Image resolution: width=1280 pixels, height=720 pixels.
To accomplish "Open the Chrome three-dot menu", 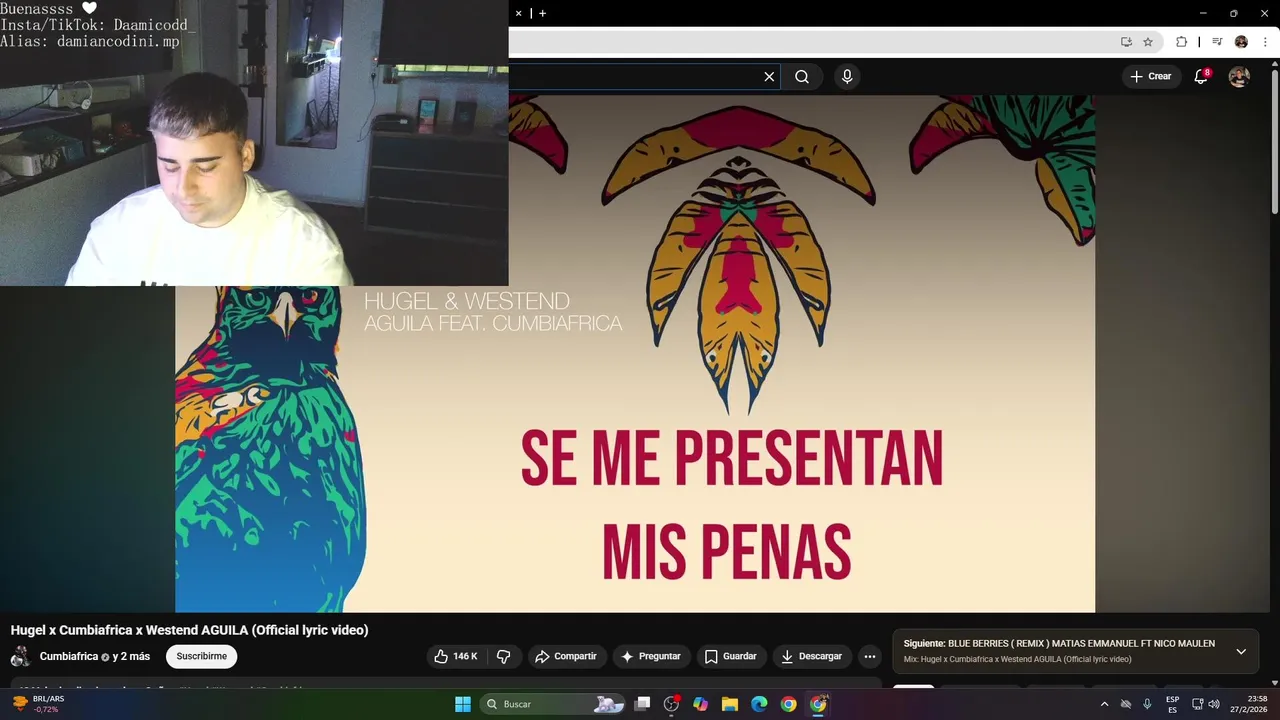I will pos(1265,42).
